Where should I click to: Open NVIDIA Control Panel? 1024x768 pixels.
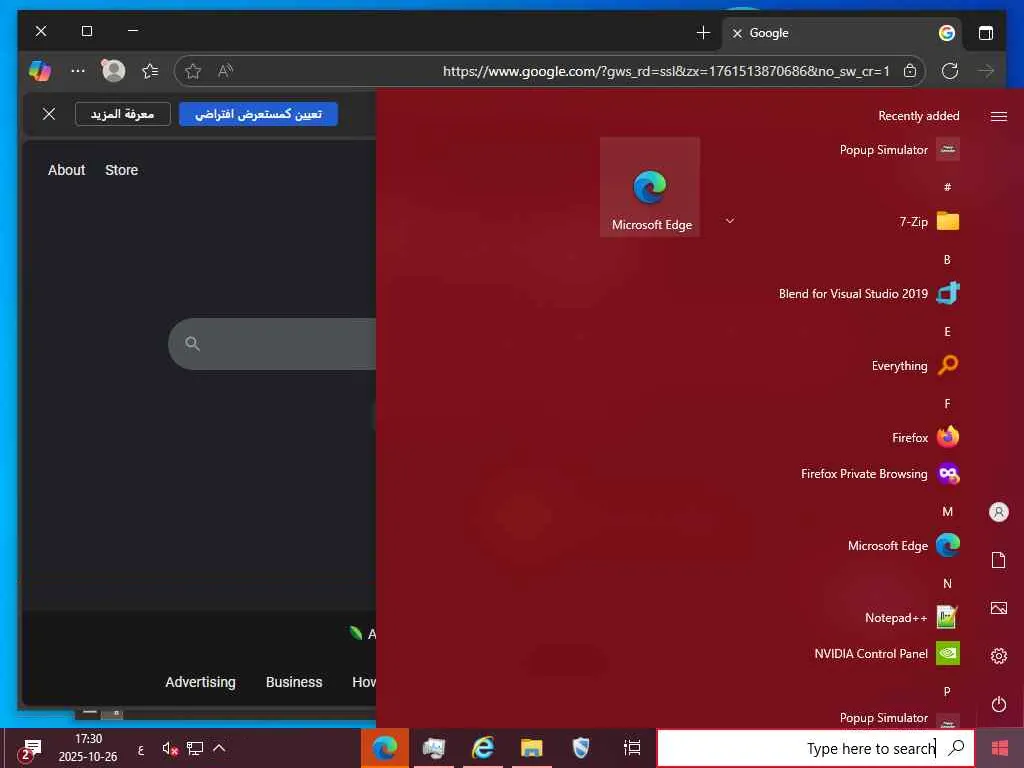click(886, 653)
